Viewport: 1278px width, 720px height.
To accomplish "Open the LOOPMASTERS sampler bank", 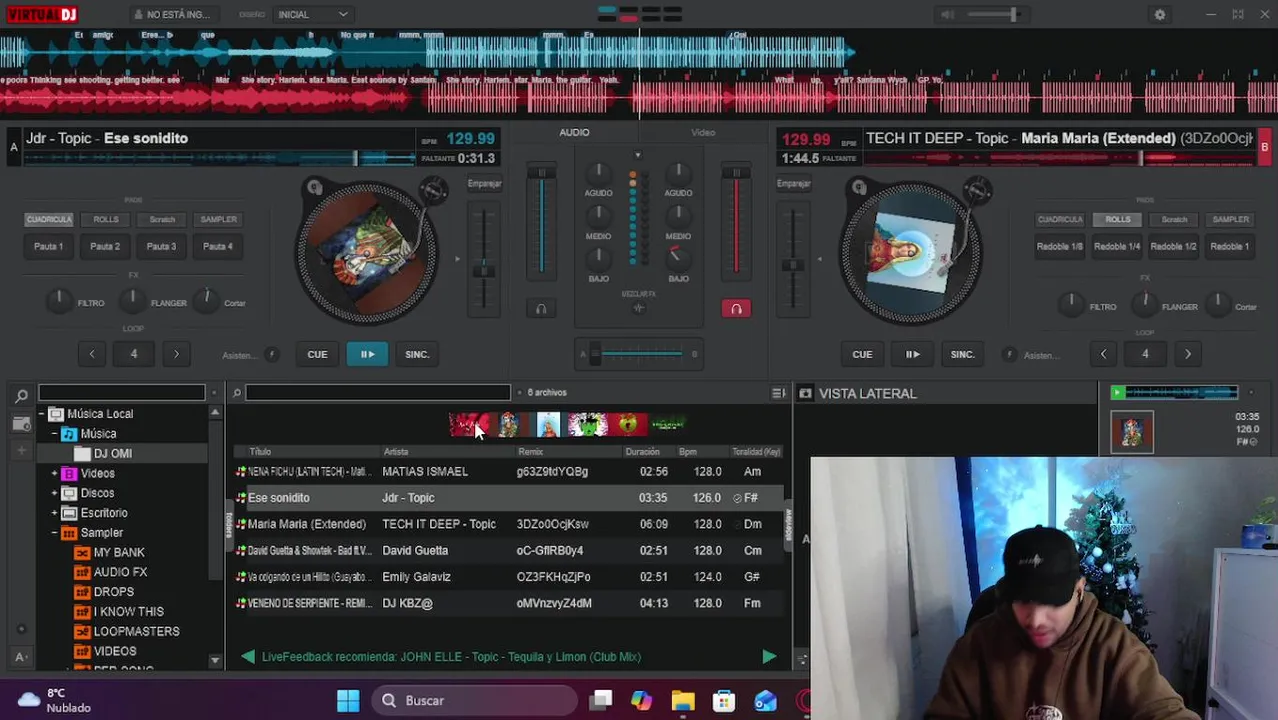I will coord(136,632).
